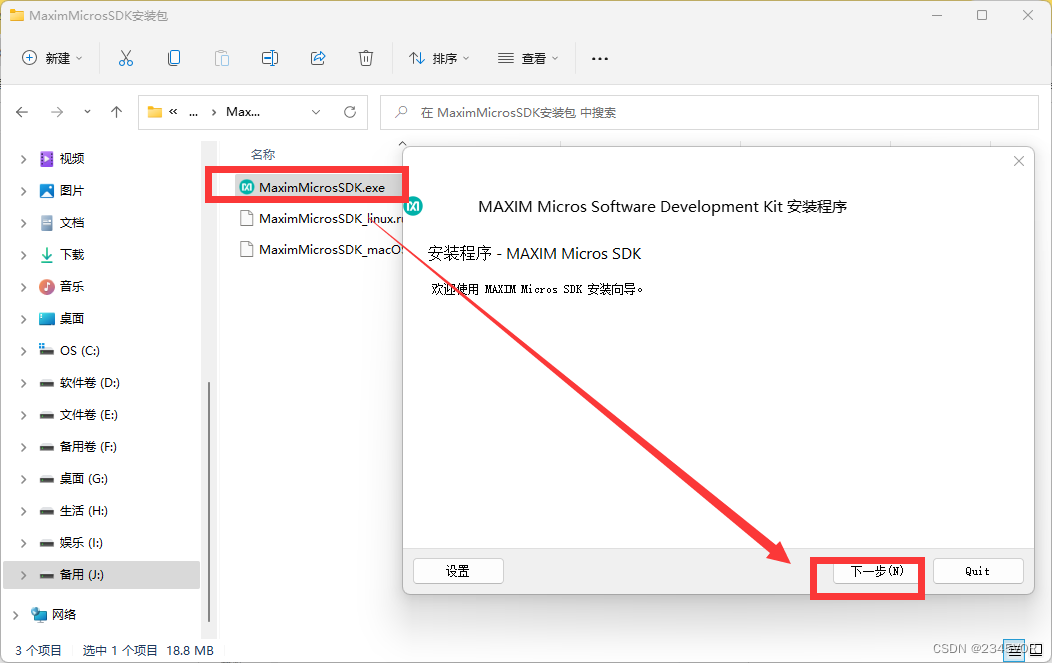Select the 文档 folder in sidebar
This screenshot has height=663, width=1052.
(x=72, y=223)
